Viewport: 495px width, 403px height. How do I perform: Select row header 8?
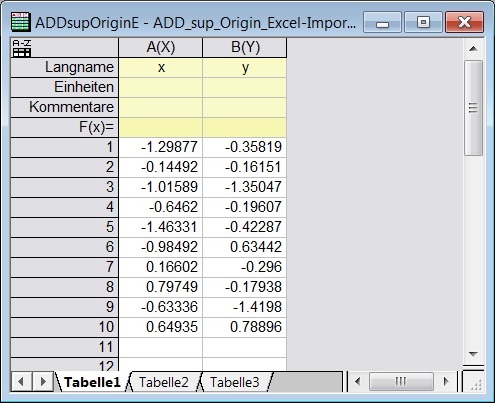pos(65,287)
